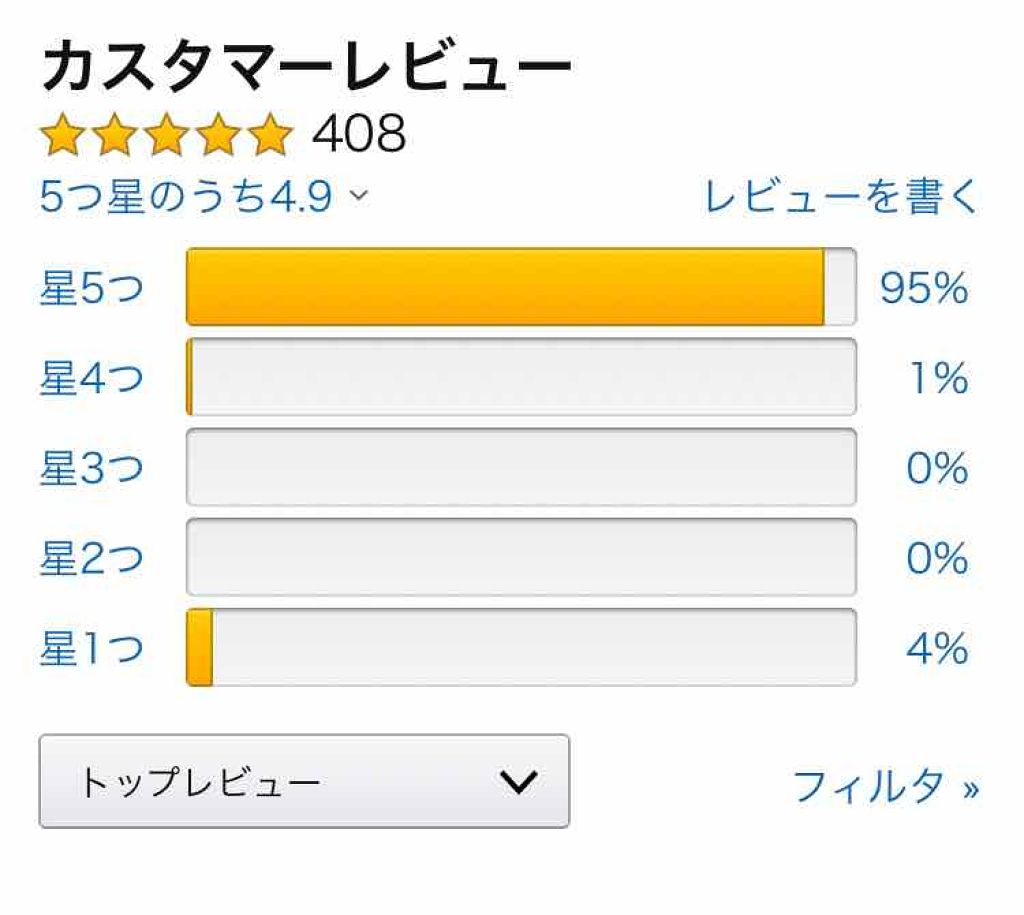Click the 4-star histogram bar
The image size is (1024, 915).
pyautogui.click(x=521, y=378)
